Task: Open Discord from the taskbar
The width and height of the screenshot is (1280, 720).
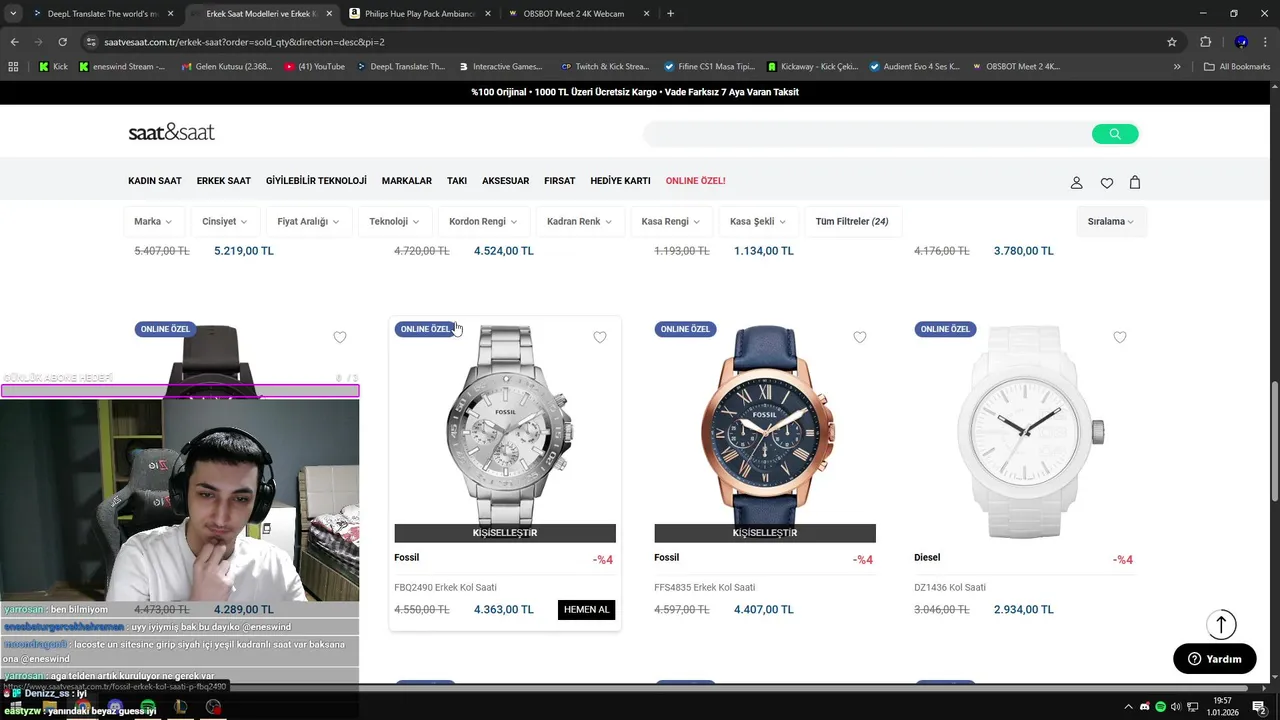Action: 115,707
